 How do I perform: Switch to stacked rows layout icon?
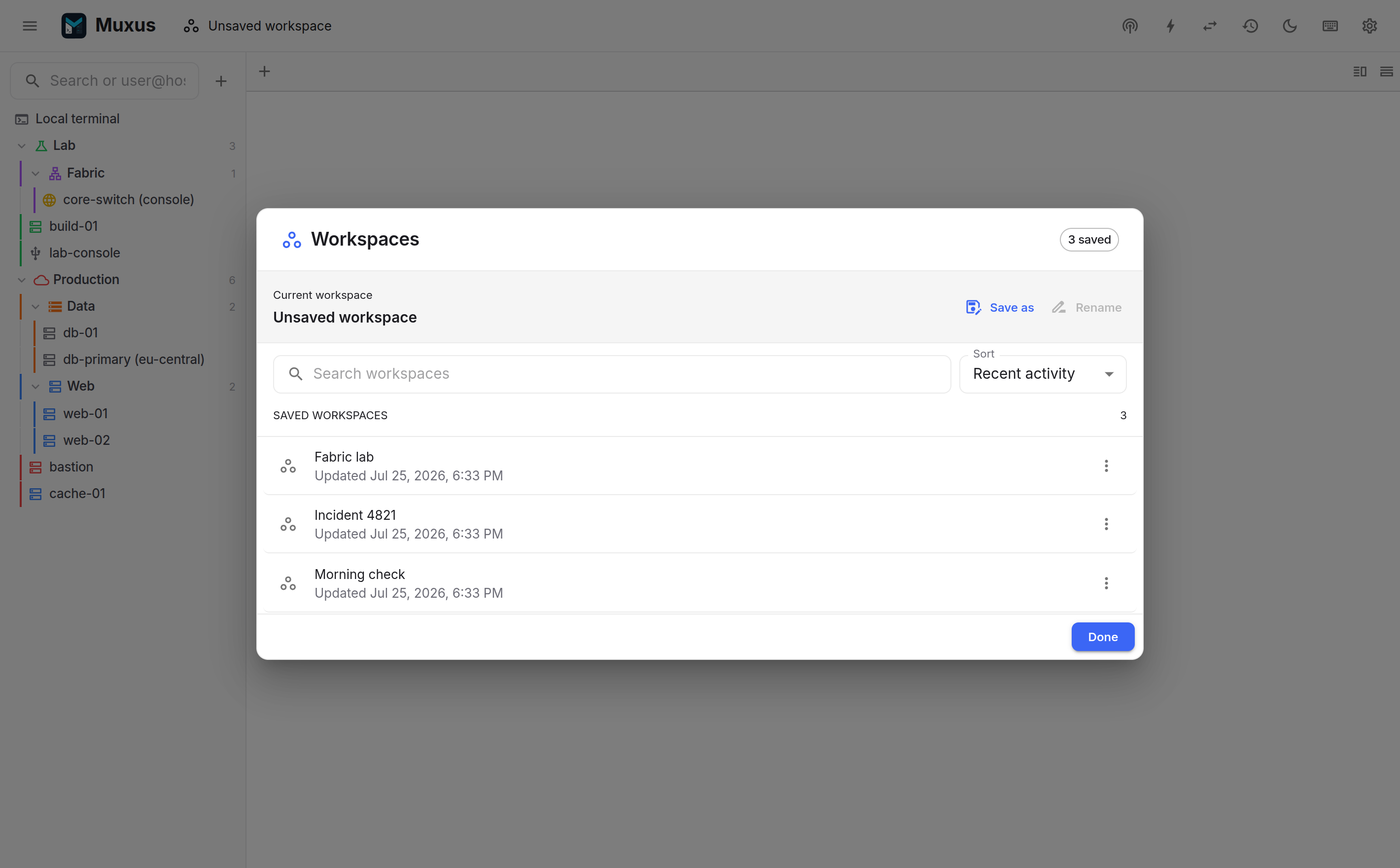[1386, 71]
